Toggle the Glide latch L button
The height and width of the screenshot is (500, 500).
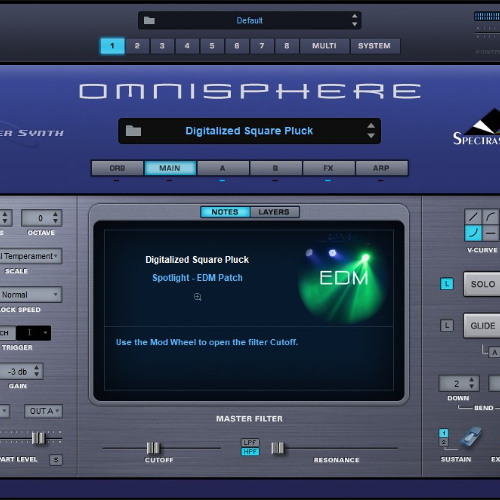coord(447,326)
